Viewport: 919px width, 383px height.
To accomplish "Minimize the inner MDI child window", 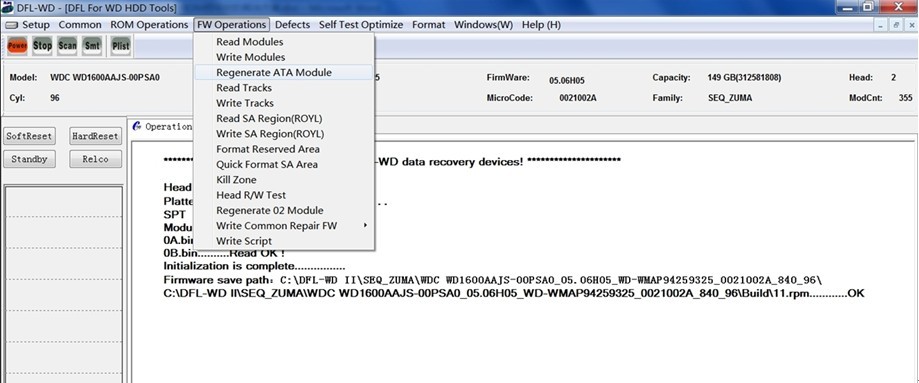I will click(x=881, y=25).
